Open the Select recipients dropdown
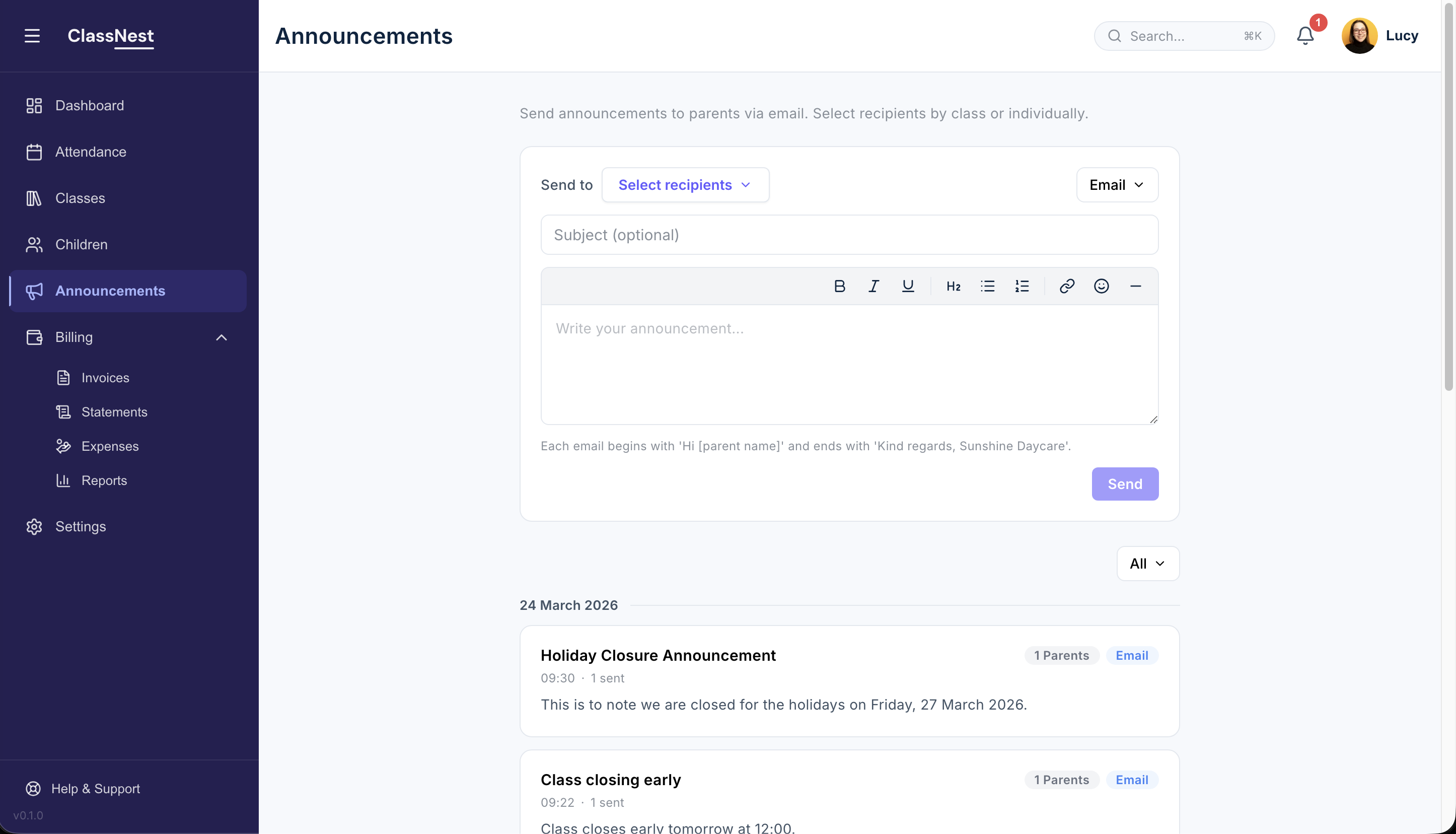Screen dimensions: 1456x834 click(685, 185)
